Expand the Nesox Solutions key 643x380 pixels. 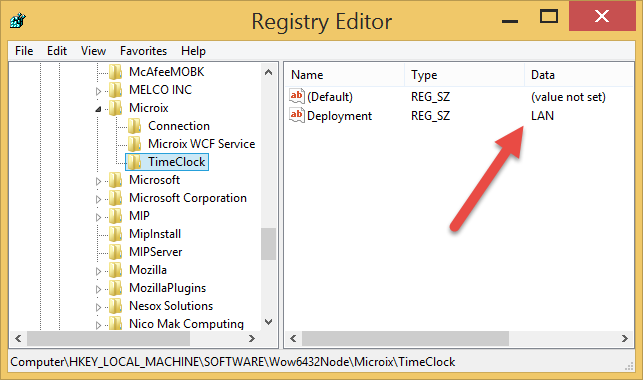coord(98,307)
